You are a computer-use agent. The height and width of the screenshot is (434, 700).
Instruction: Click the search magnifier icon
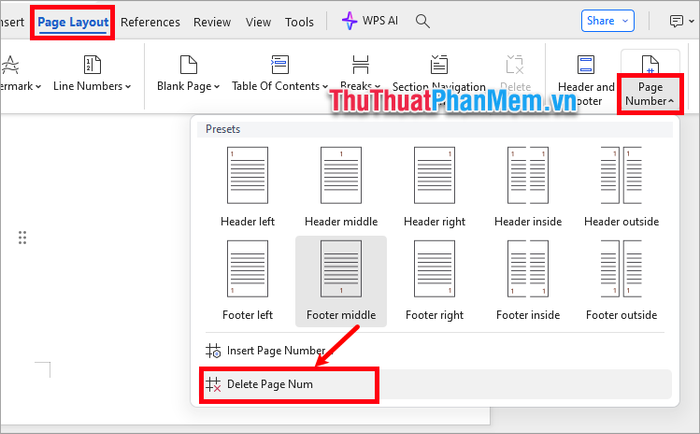[x=423, y=21]
